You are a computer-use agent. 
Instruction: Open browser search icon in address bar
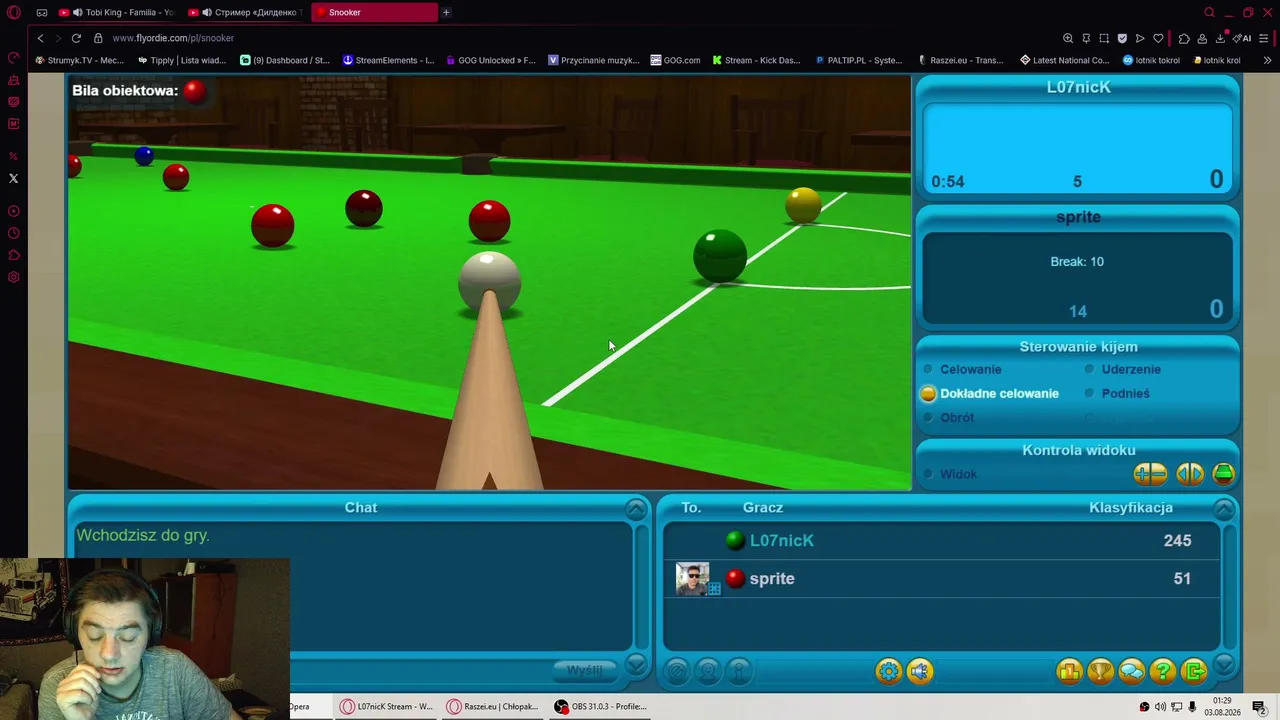[1068, 38]
